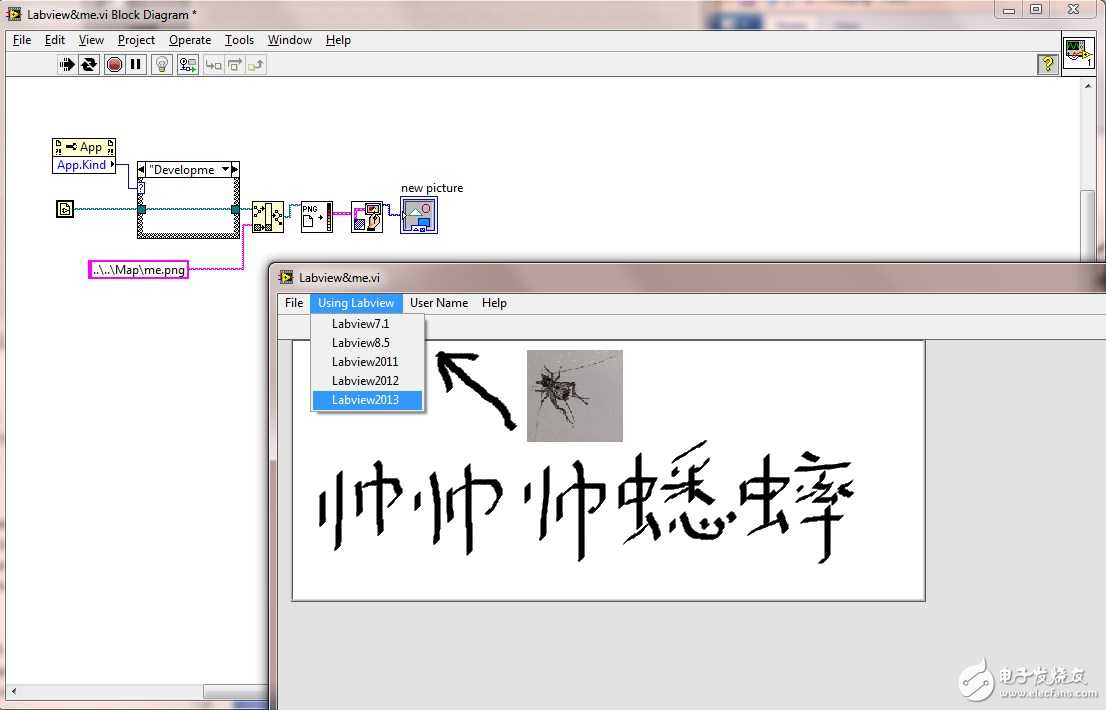Screen dimensions: 1106x710
Task: Open File menu in Labview&me.vi window
Action: (294, 303)
